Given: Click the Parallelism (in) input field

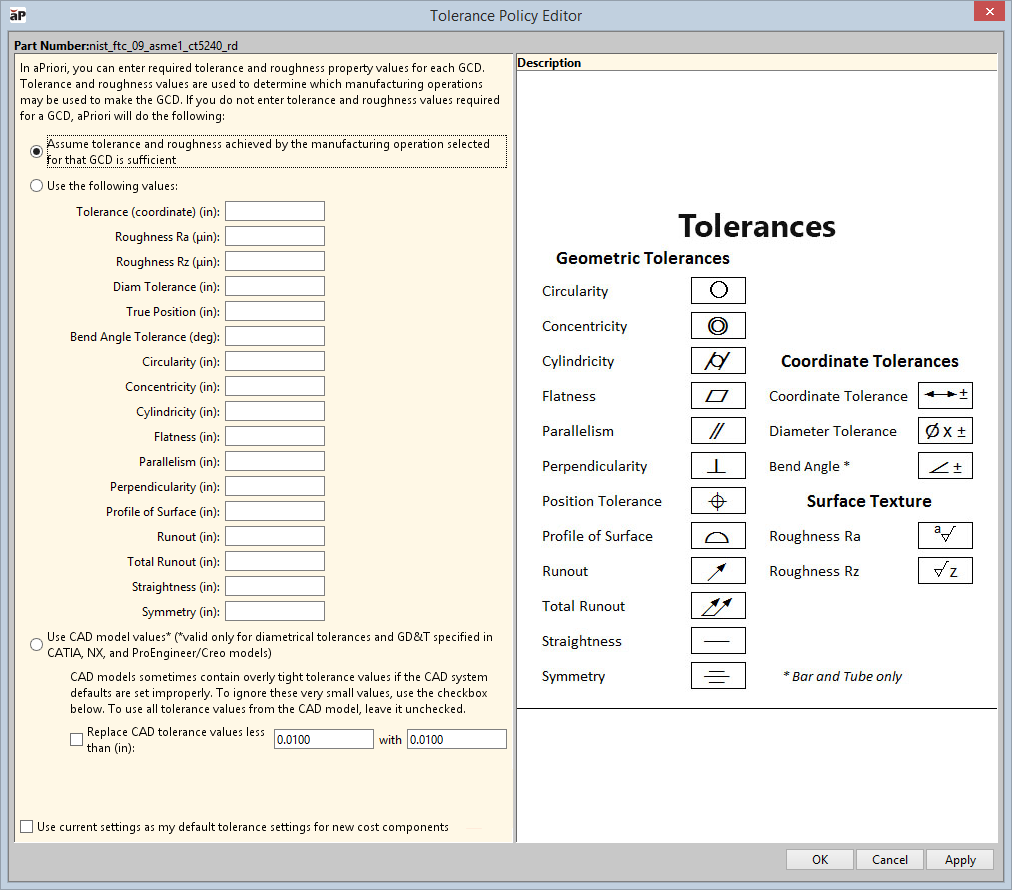Looking at the screenshot, I should 275,461.
